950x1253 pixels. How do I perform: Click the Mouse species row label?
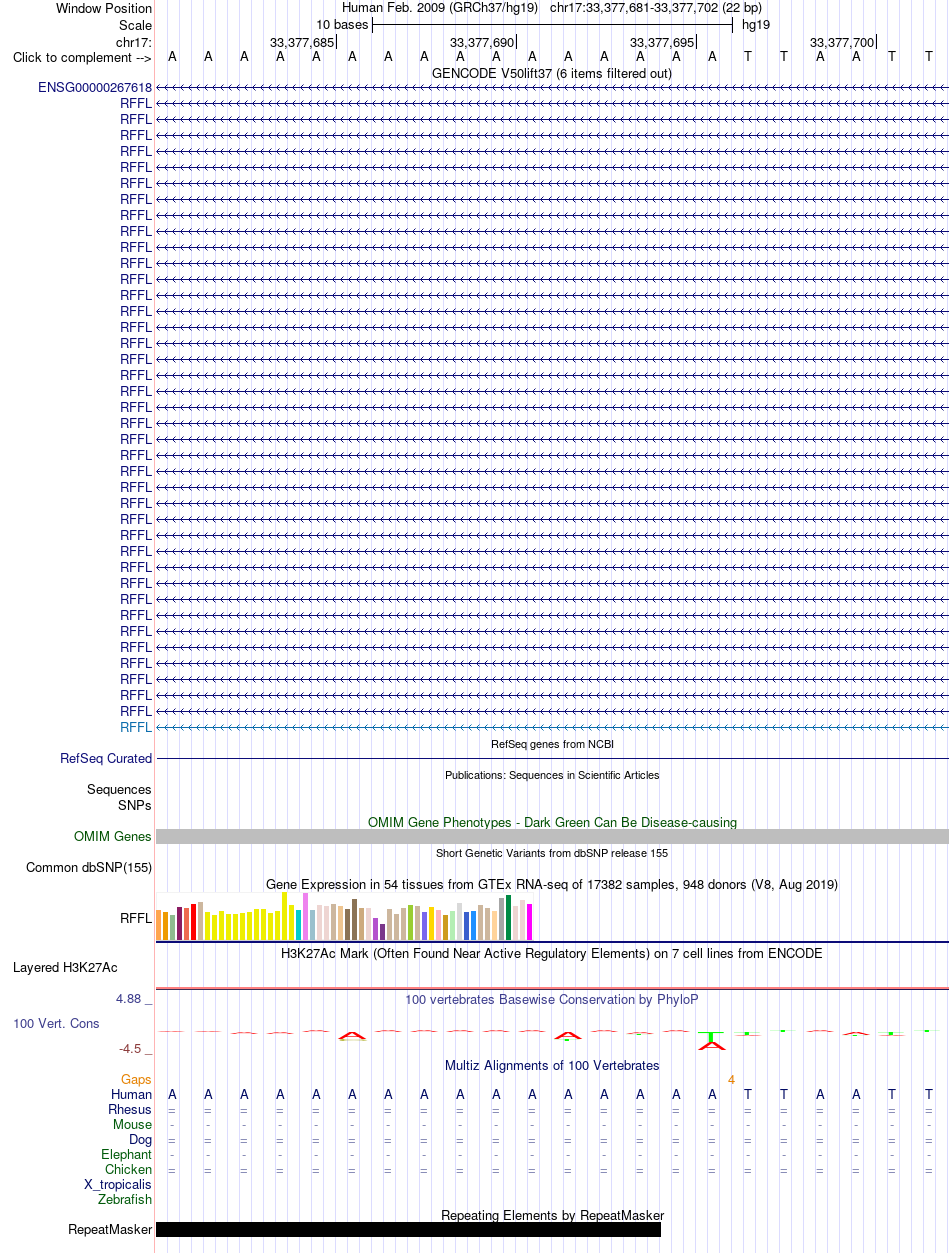tap(133, 1125)
